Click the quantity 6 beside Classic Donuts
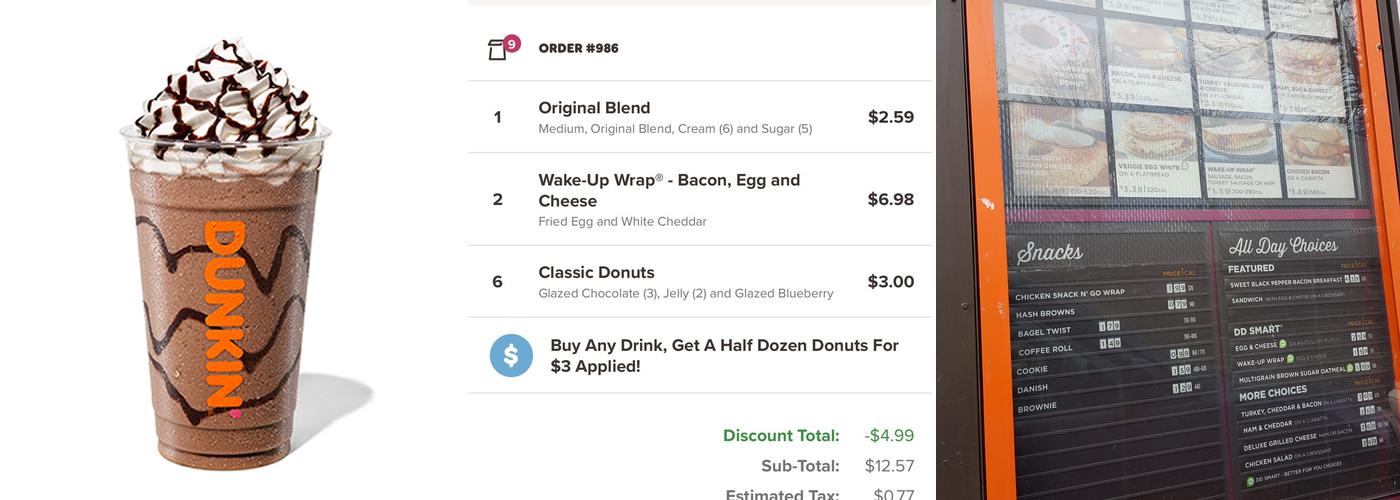The image size is (1400, 500). 497,282
